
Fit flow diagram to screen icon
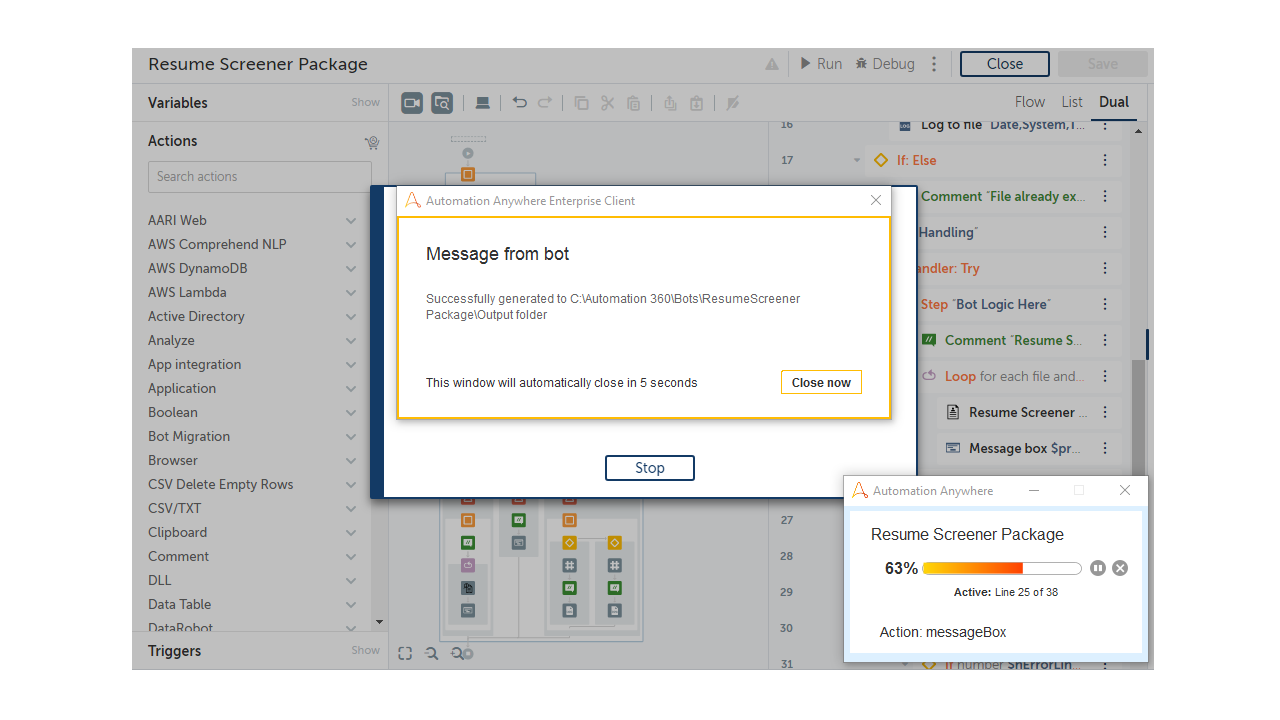(x=405, y=653)
